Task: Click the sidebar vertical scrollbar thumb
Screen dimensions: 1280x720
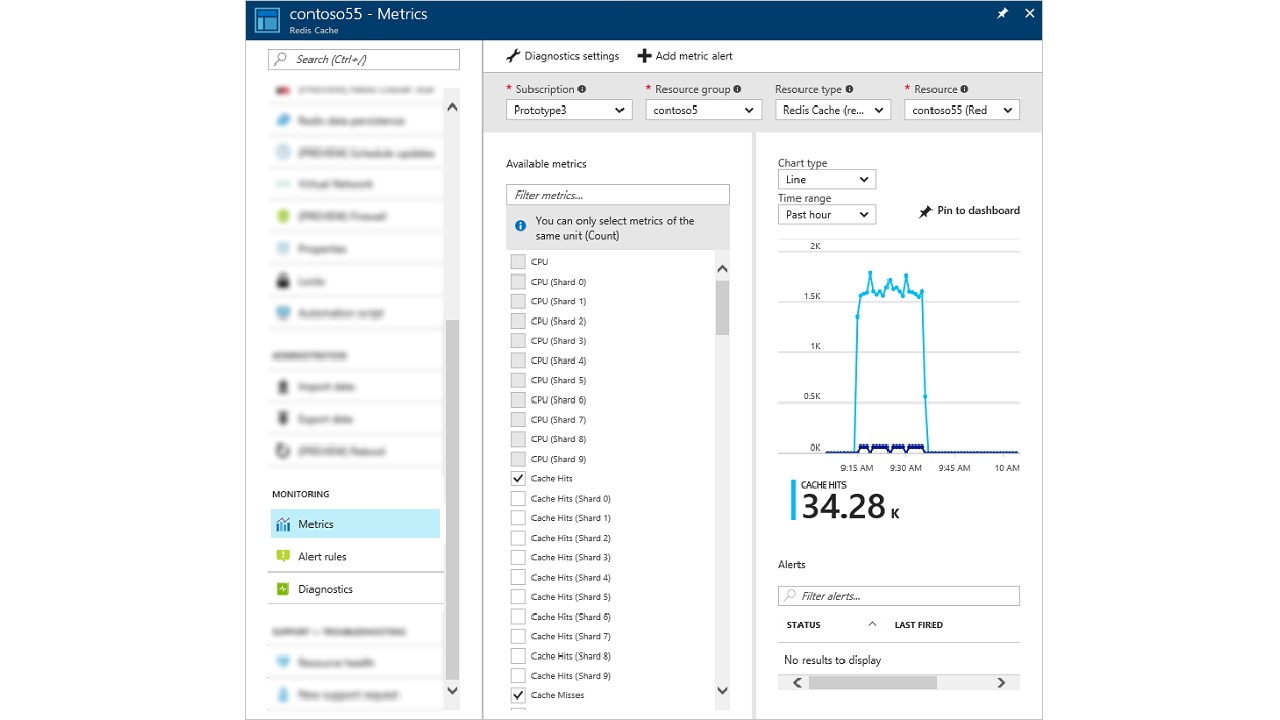Action: [452, 500]
